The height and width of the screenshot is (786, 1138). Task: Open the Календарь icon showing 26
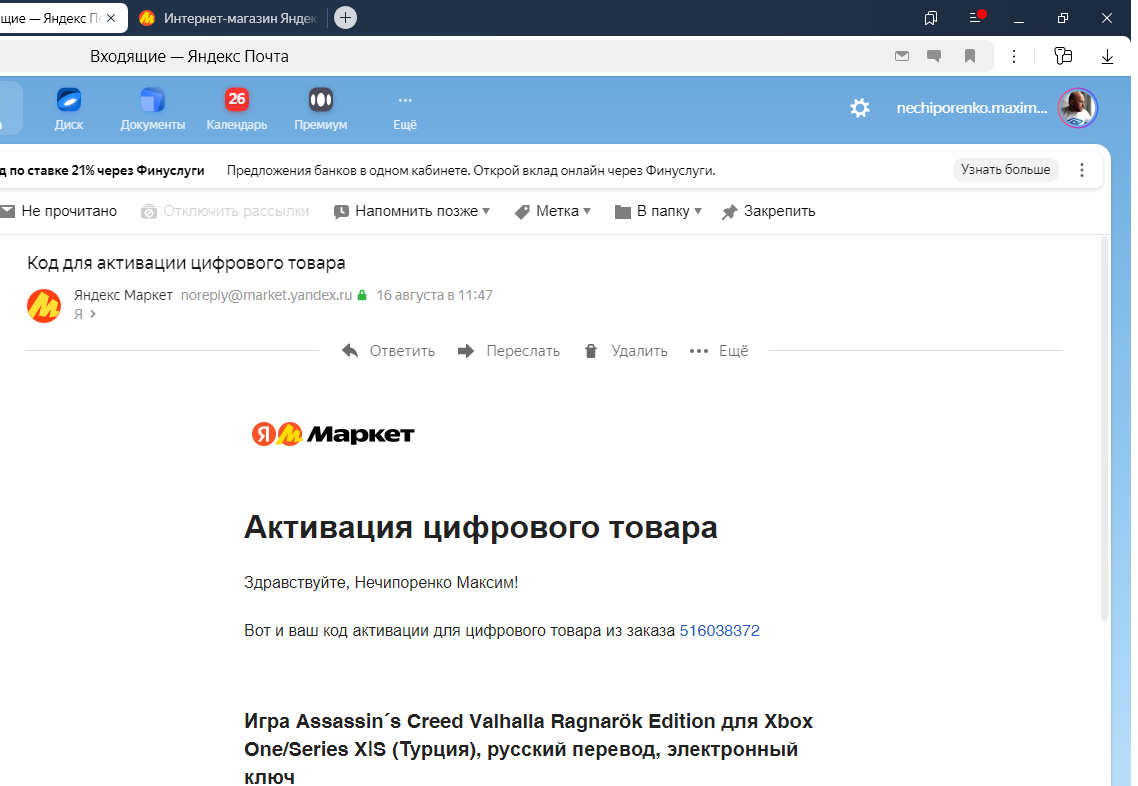pos(237,109)
